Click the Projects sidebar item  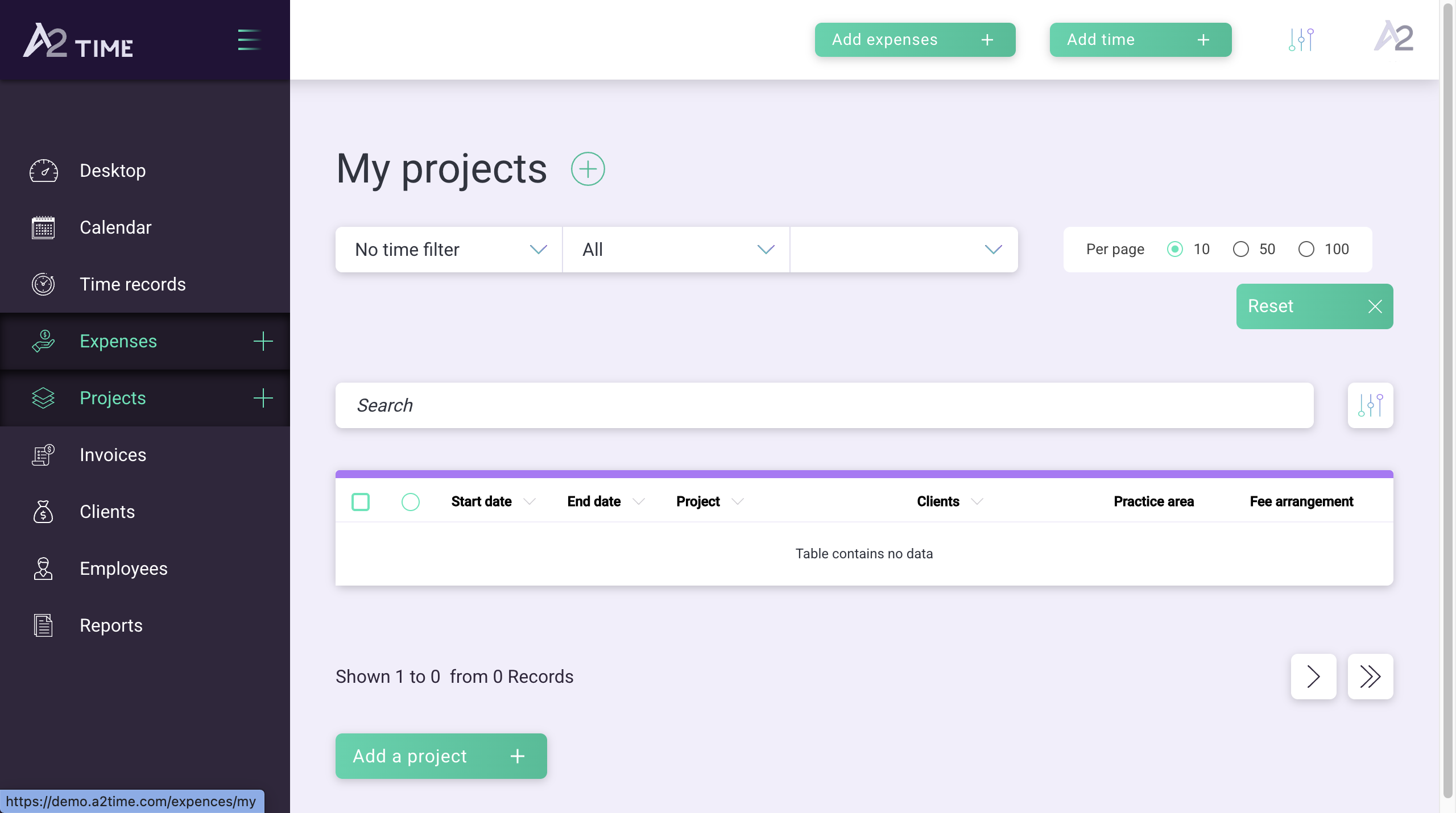click(145, 398)
